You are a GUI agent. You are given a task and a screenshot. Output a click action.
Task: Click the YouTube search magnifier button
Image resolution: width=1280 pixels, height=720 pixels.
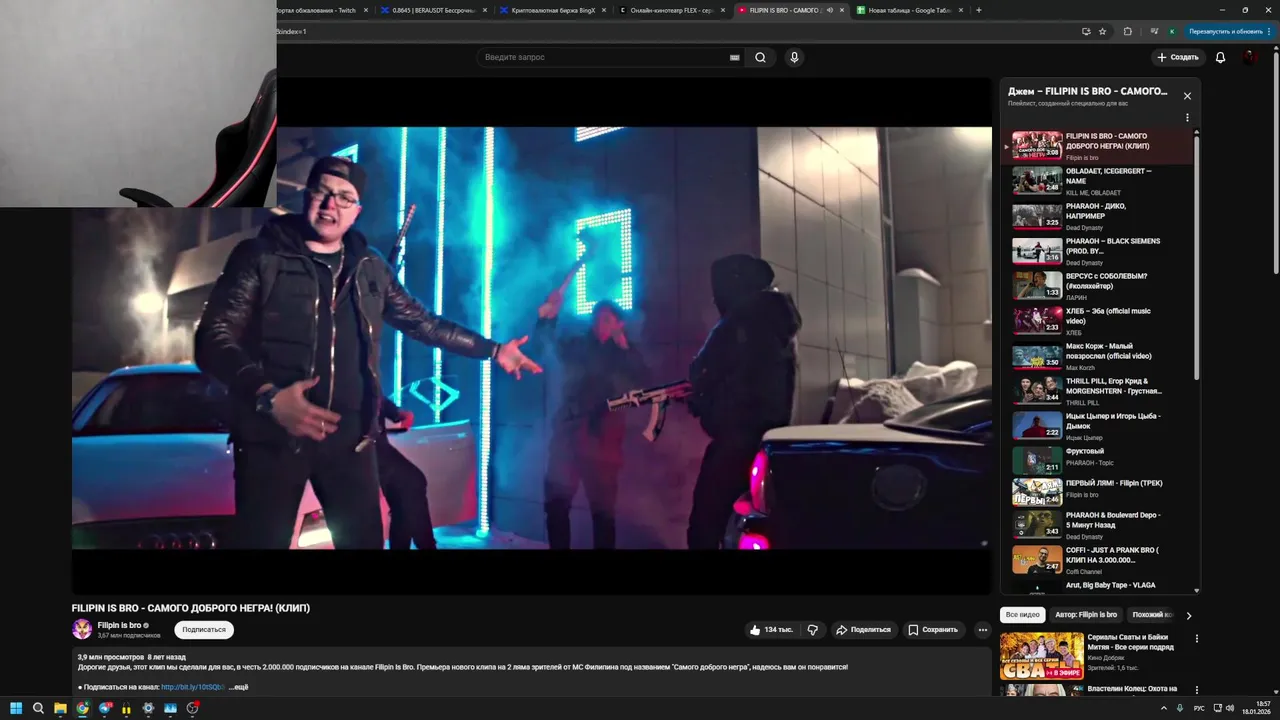click(x=760, y=57)
